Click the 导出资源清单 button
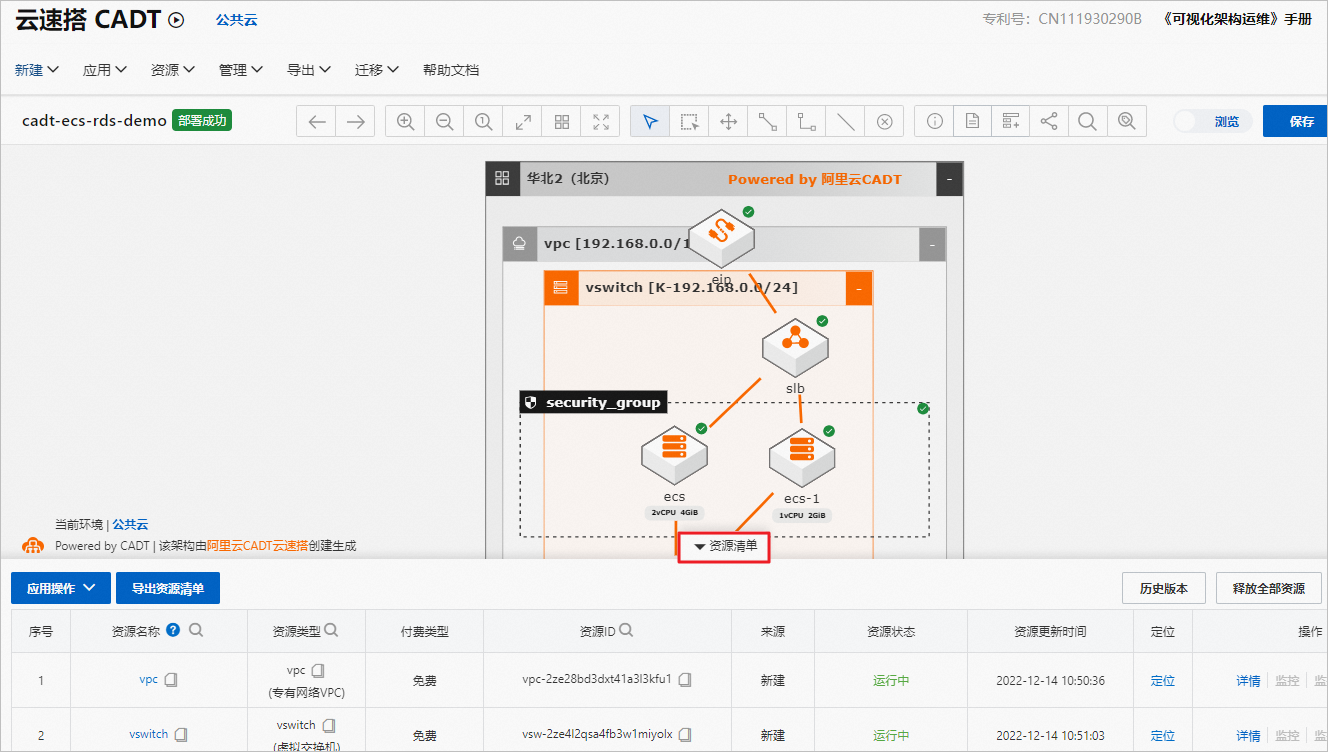 pyautogui.click(x=168, y=588)
